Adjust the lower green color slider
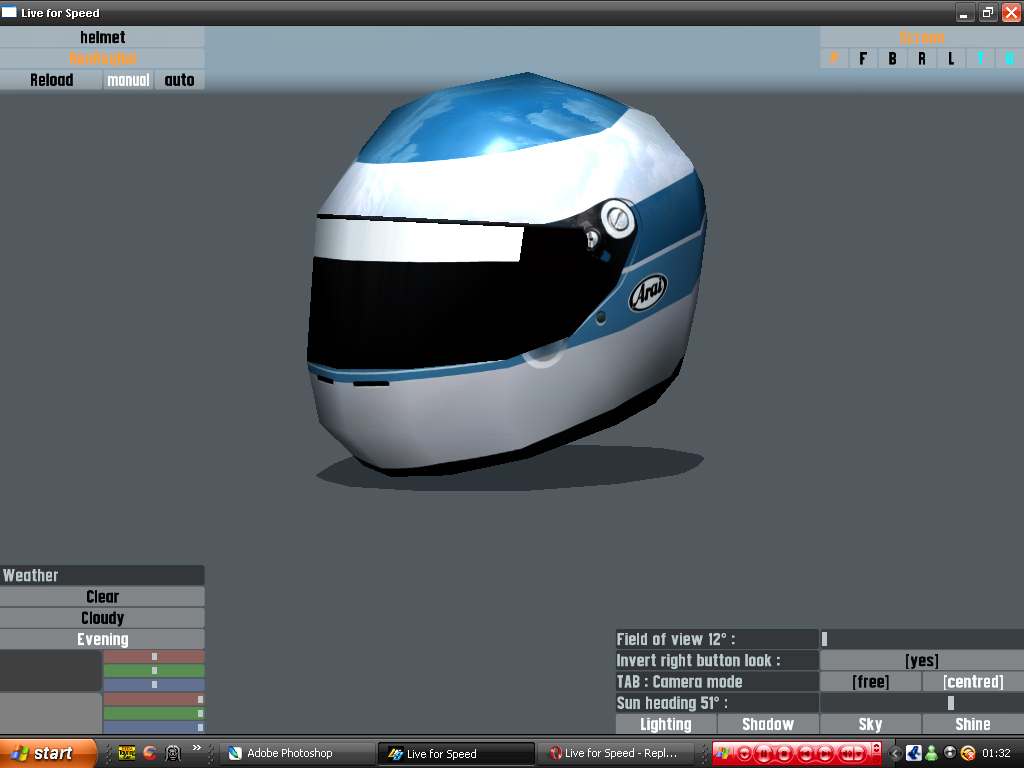 (154, 713)
